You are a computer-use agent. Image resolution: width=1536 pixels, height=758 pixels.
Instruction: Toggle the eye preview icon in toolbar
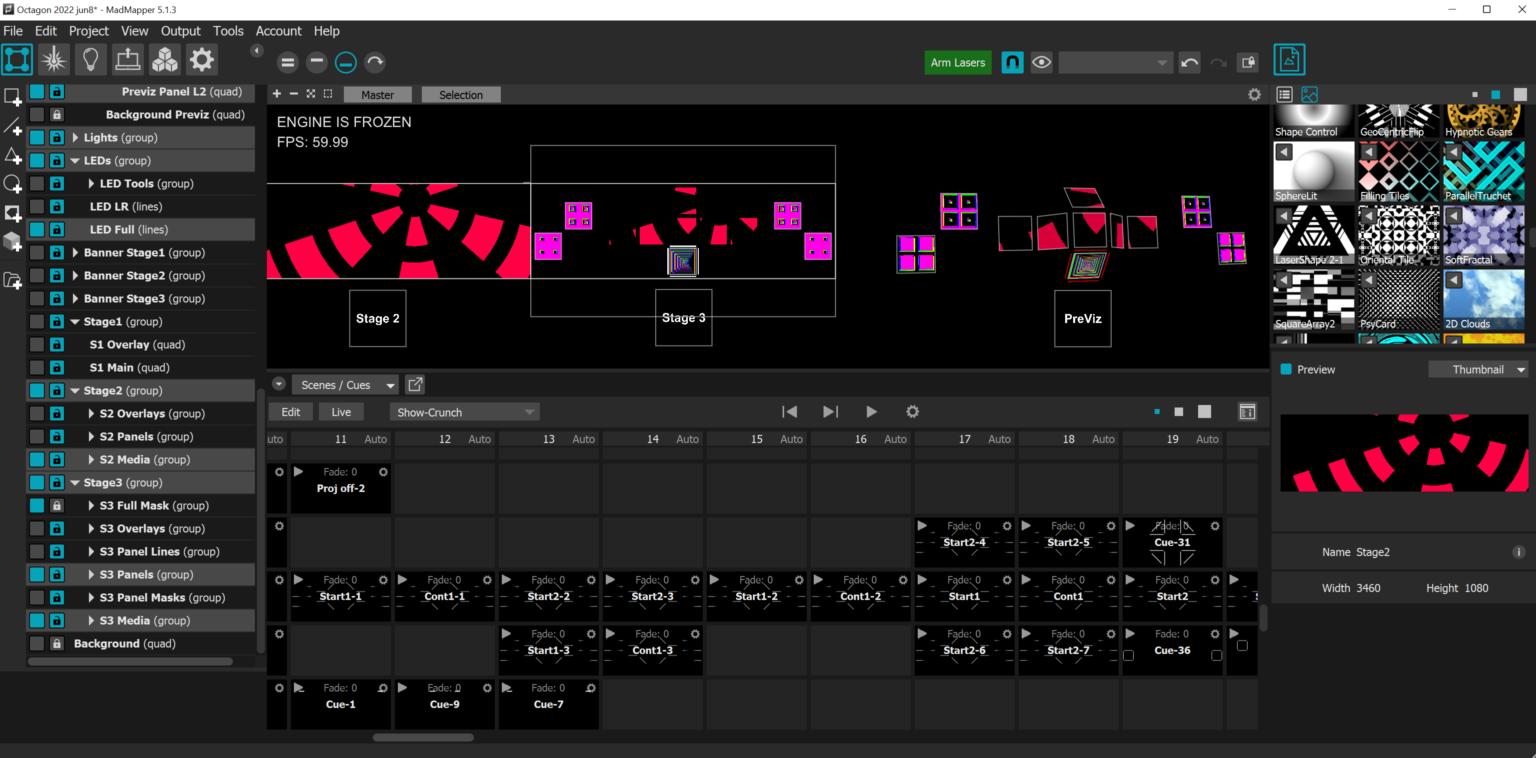1042,62
